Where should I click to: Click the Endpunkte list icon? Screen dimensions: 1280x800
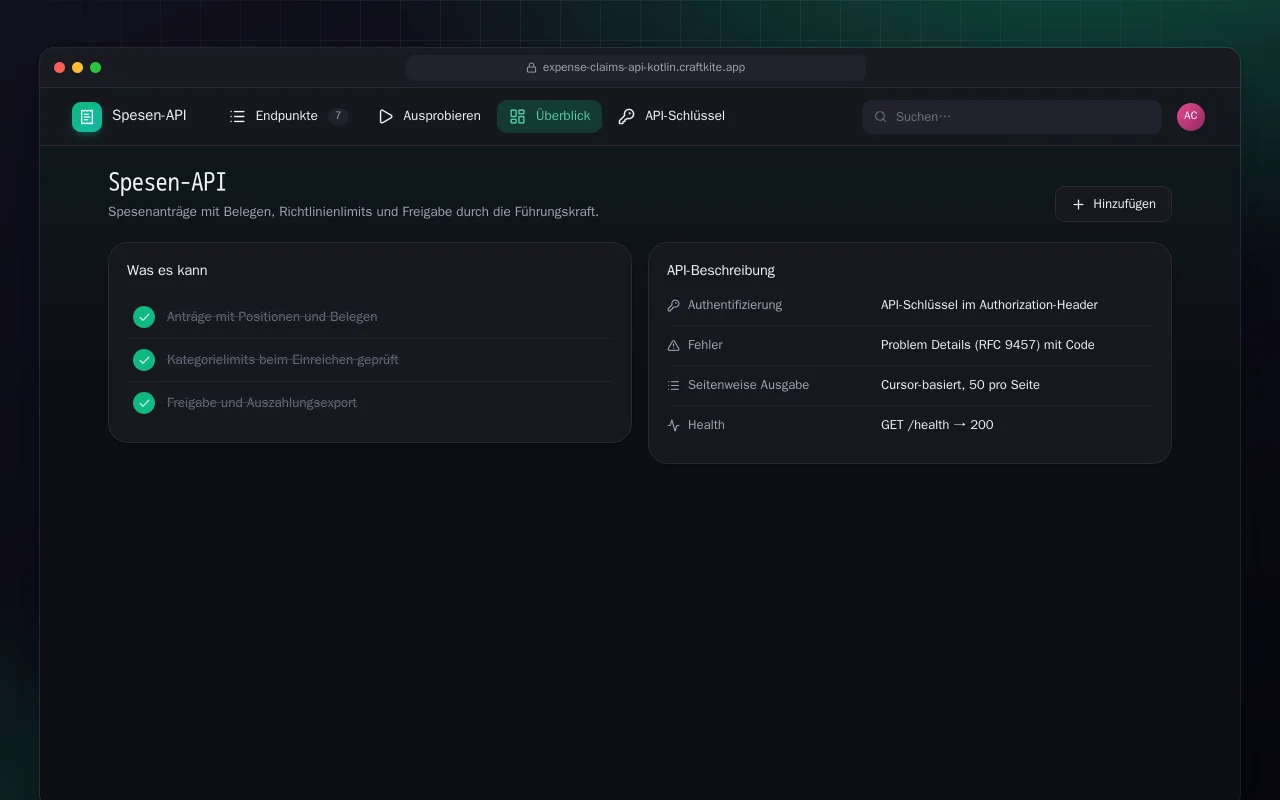click(237, 116)
